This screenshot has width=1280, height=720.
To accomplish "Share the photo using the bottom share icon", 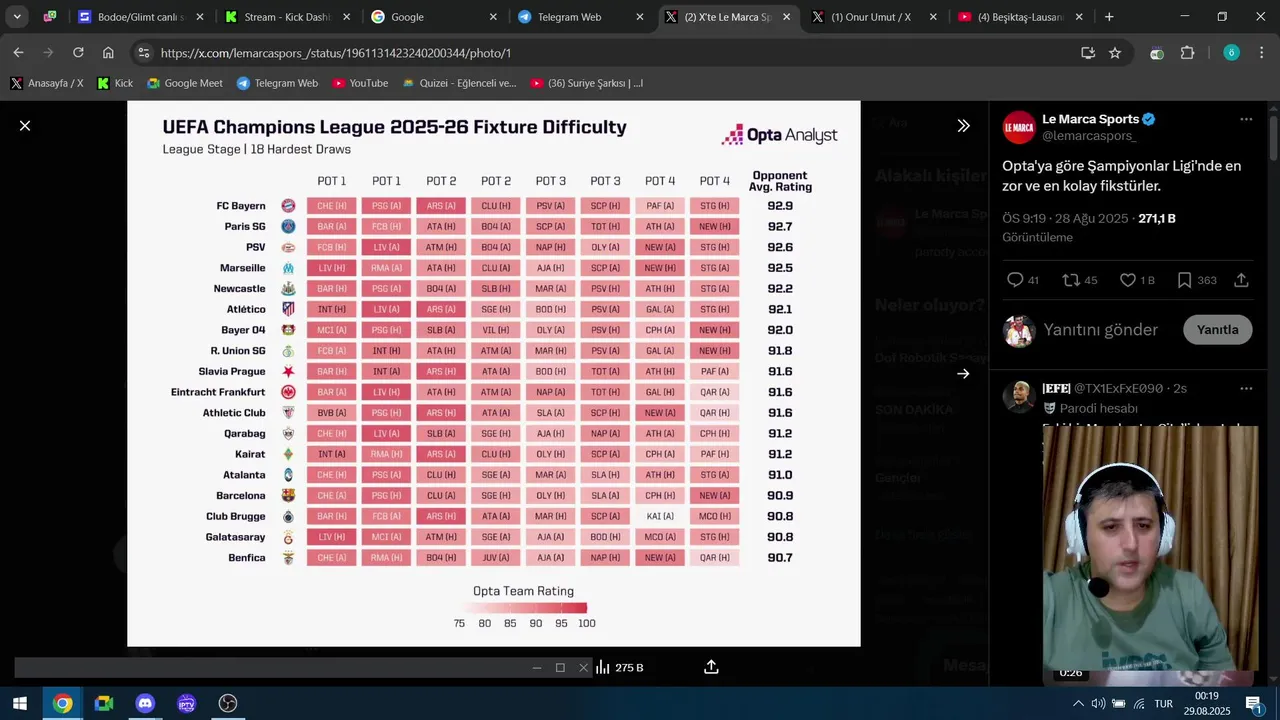I will pos(711,667).
